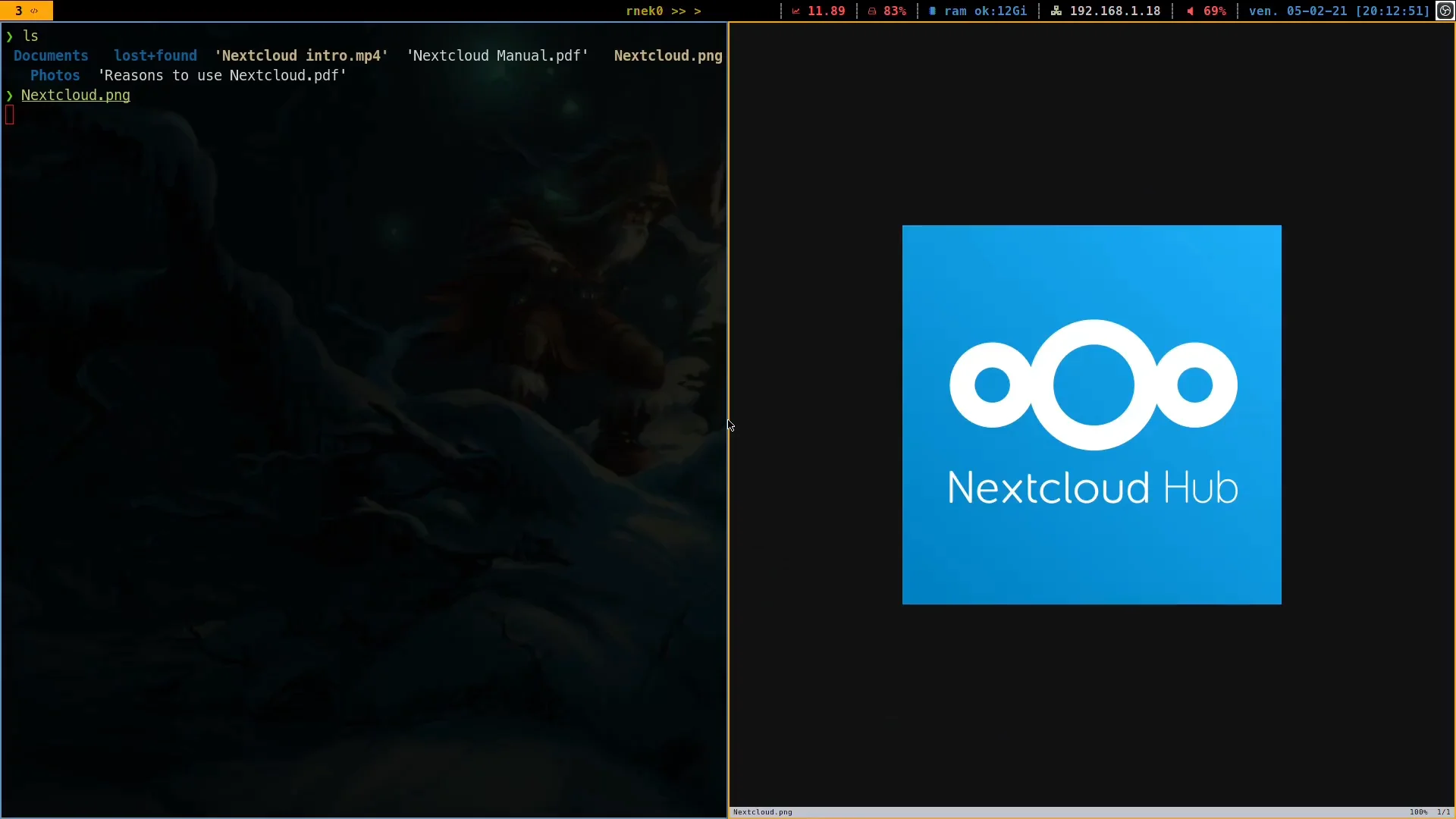This screenshot has height=819, width=1456.
Task: Click the date and clock display
Action: (1339, 11)
